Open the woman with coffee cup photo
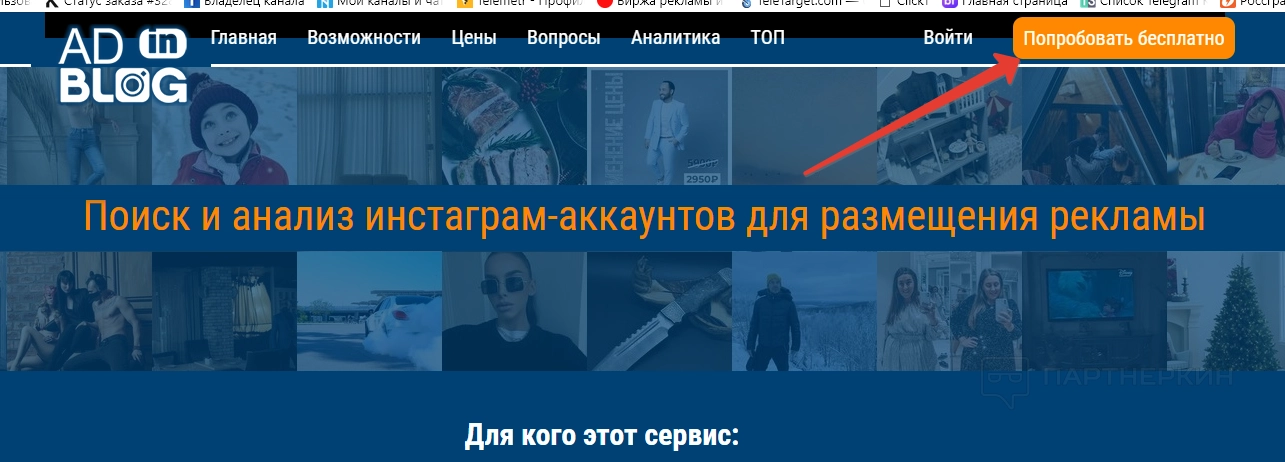This screenshot has height=462, width=1285. [x=1226, y=126]
